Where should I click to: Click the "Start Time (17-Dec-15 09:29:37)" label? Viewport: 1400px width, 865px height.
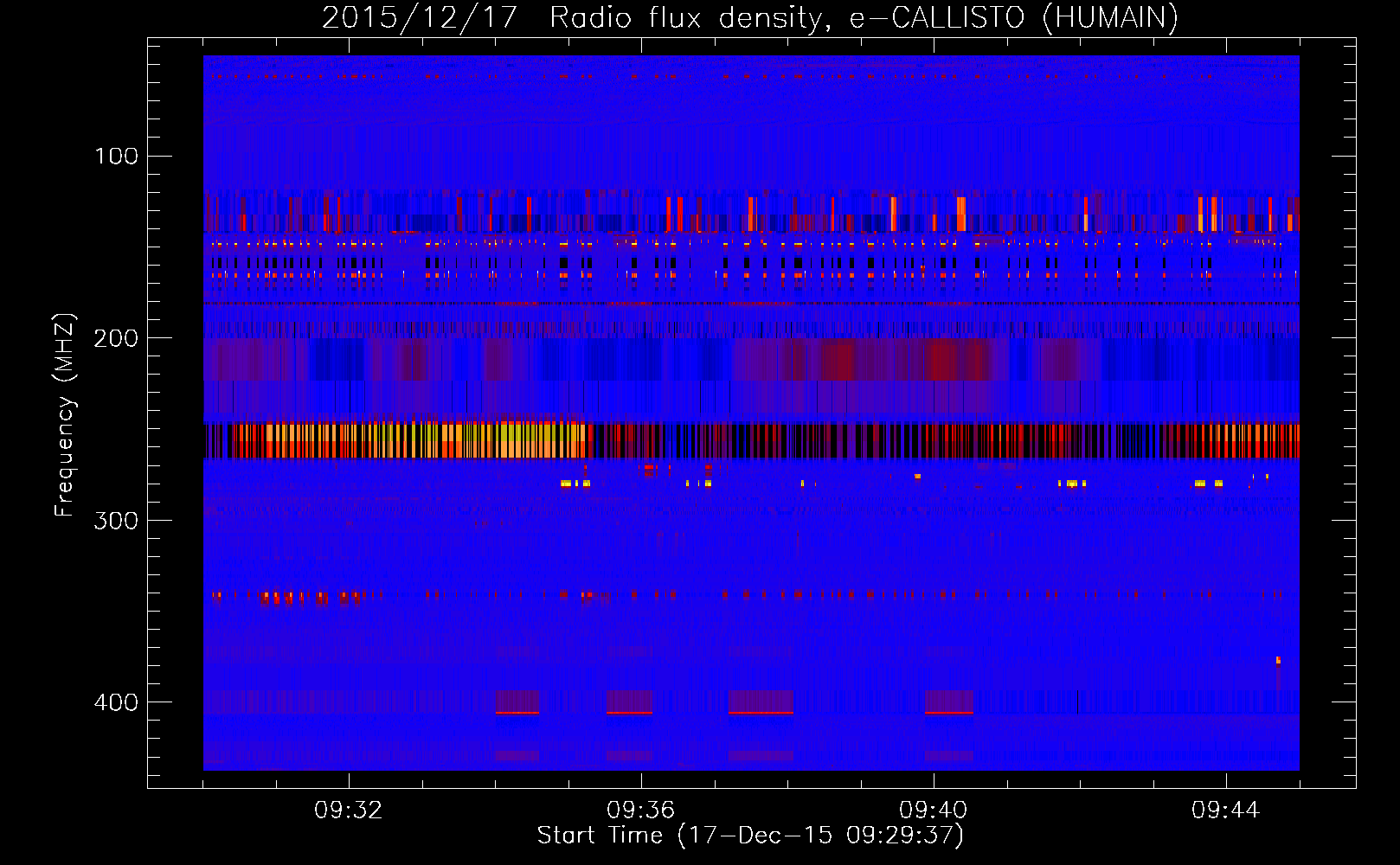pyautogui.click(x=750, y=836)
